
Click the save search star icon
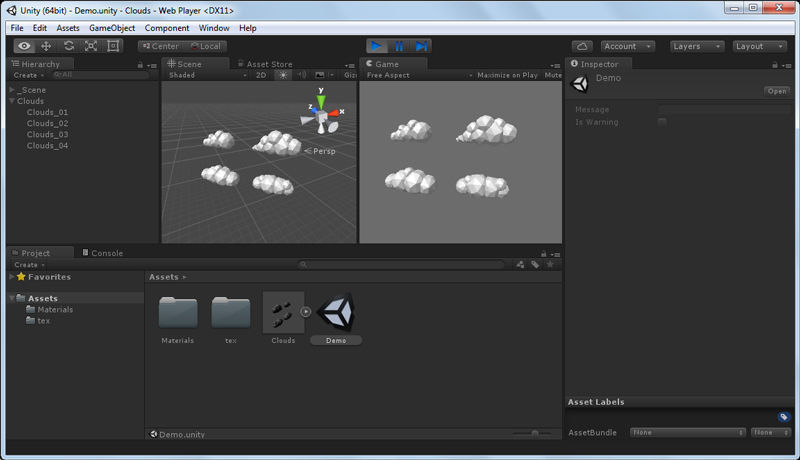(550, 265)
